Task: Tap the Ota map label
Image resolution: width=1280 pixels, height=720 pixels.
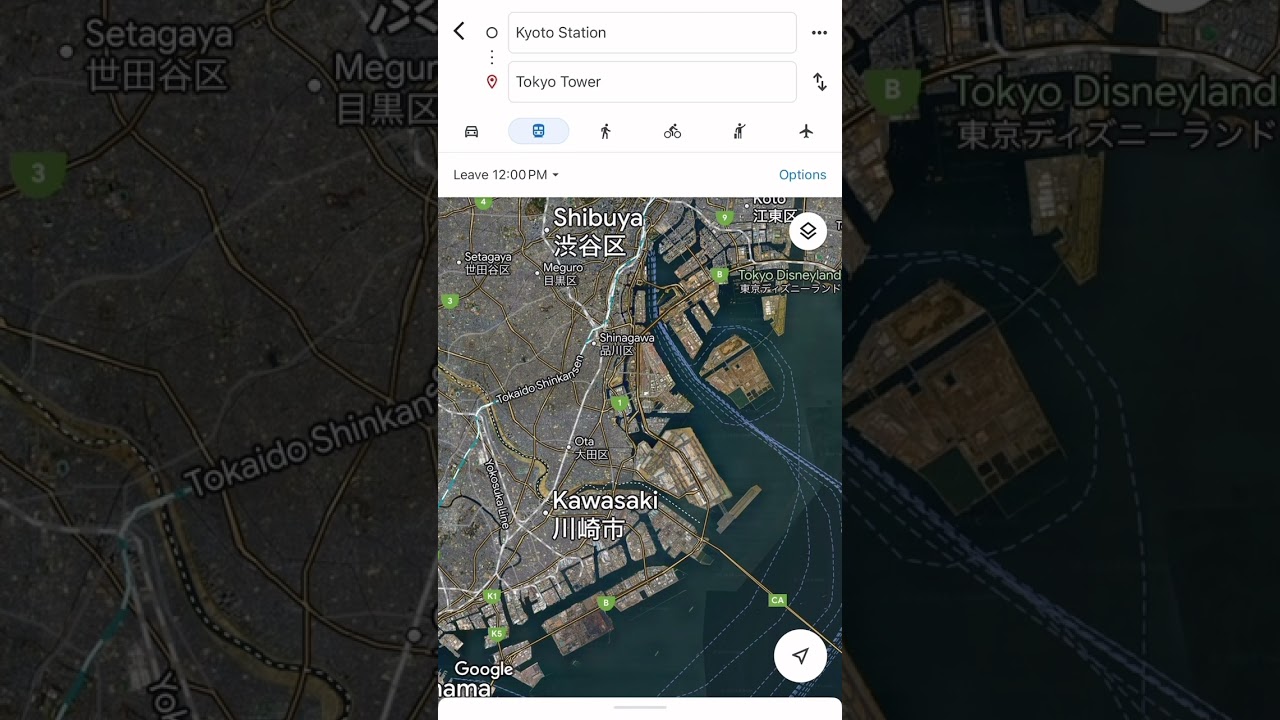Action: point(589,448)
